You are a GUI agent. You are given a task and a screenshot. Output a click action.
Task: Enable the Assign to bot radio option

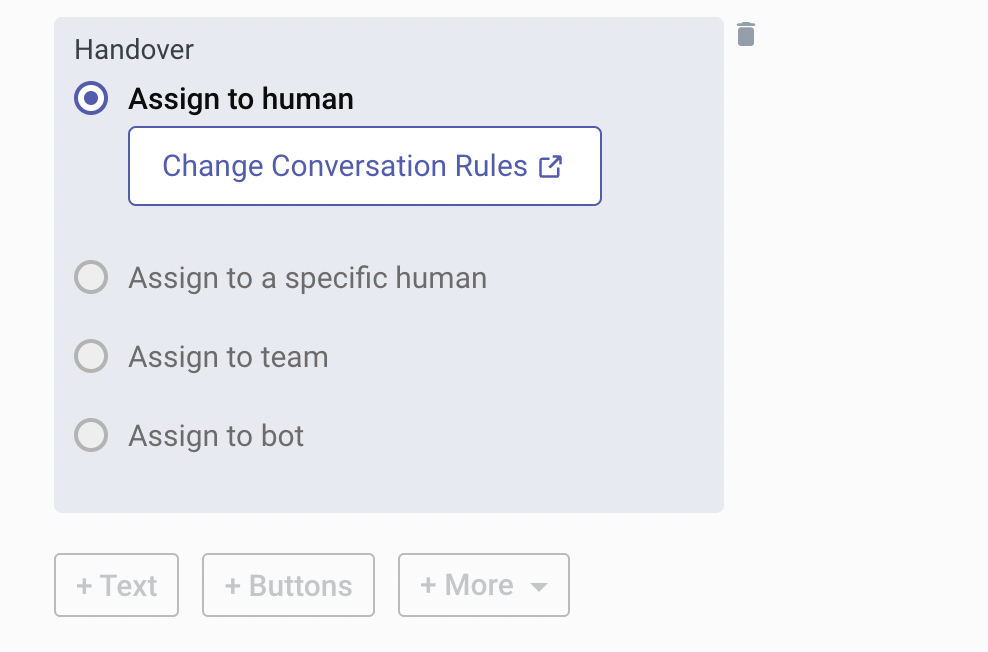point(91,435)
